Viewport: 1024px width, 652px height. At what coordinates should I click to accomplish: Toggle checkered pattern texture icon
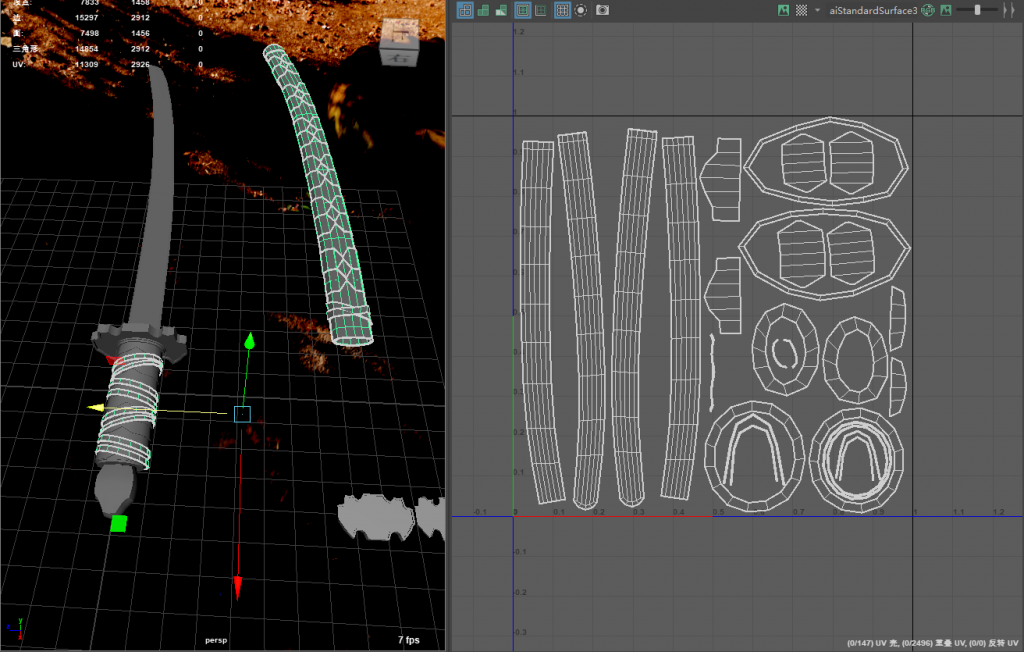coord(801,10)
